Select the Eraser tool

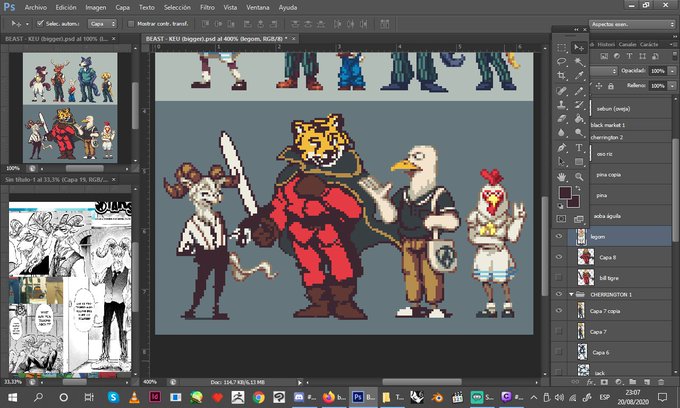(x=562, y=118)
